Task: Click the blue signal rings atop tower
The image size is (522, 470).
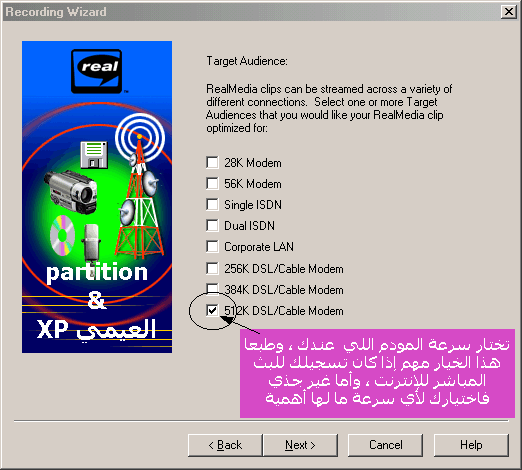Action: (x=140, y=137)
